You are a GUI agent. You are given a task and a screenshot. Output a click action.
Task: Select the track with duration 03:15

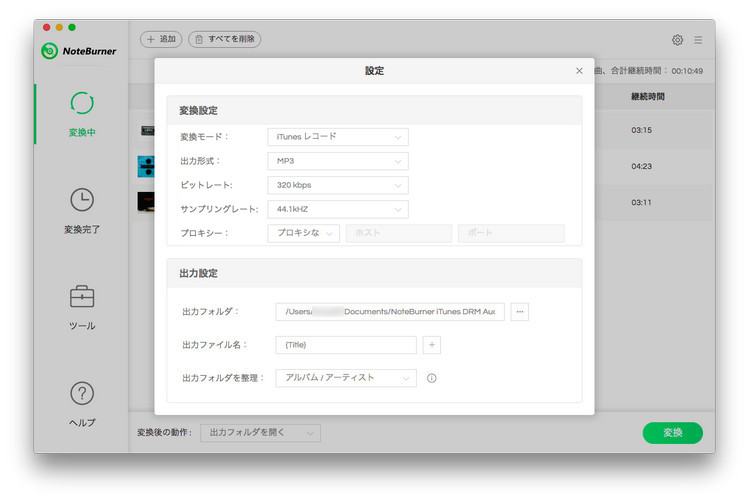641,130
